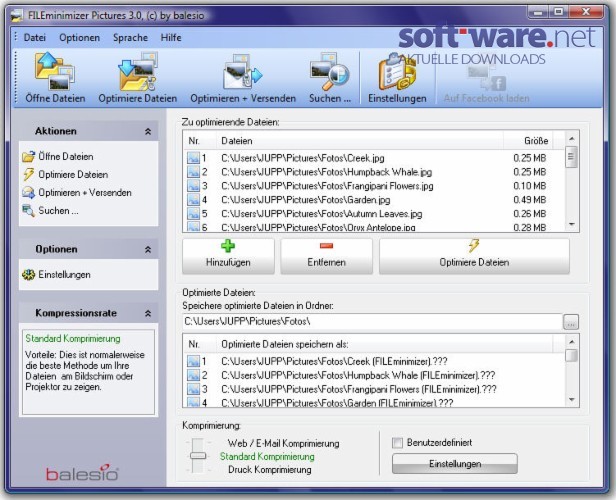Click the image icon of Frangipani Flowers.jpg row

pos(193,186)
